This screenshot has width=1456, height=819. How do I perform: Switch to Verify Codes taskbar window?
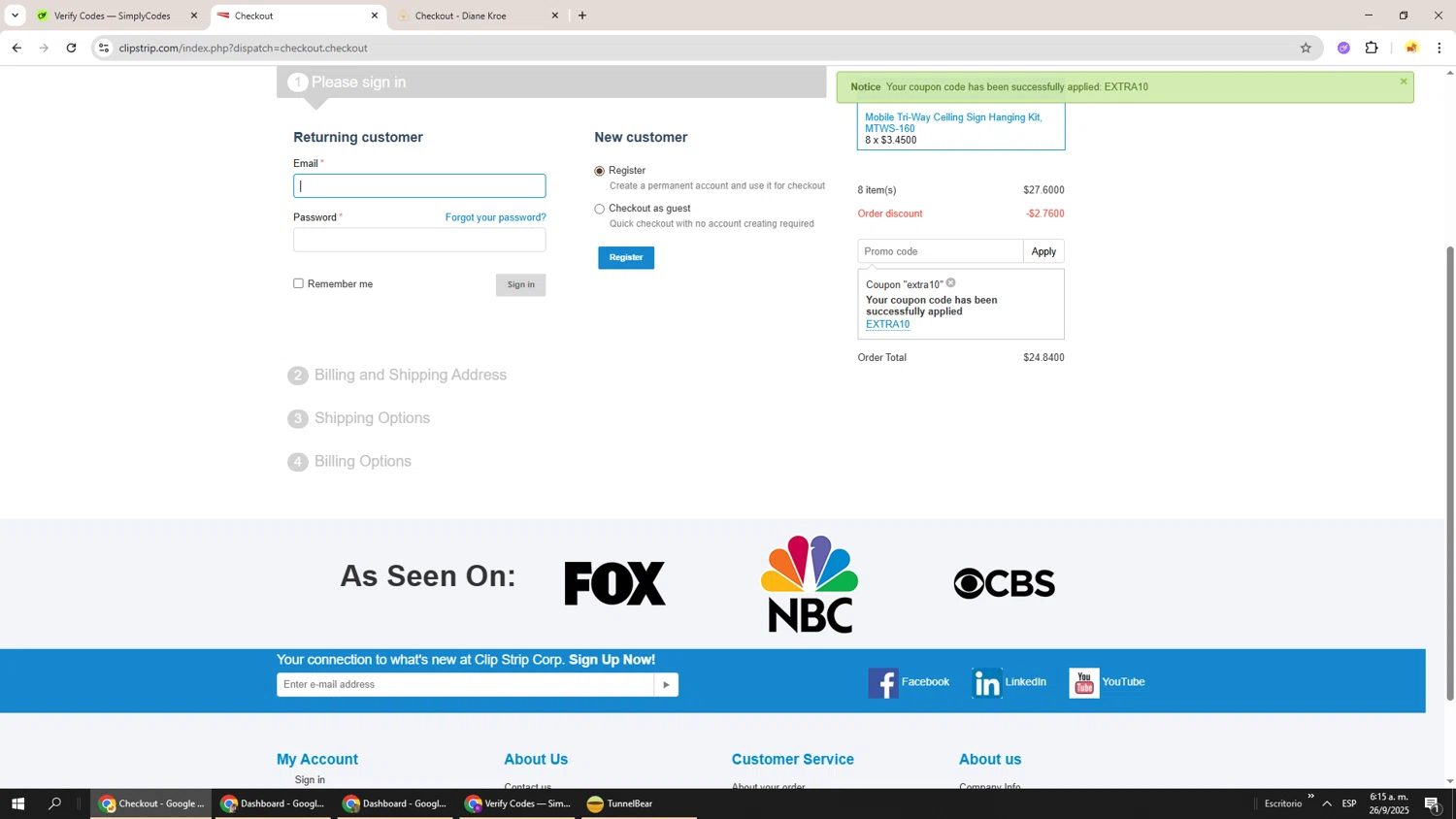pos(517,803)
